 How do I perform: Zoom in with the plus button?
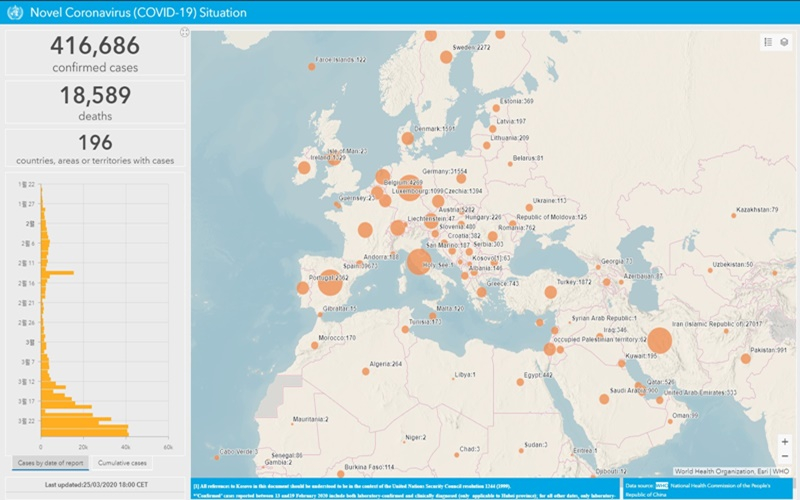(x=785, y=441)
